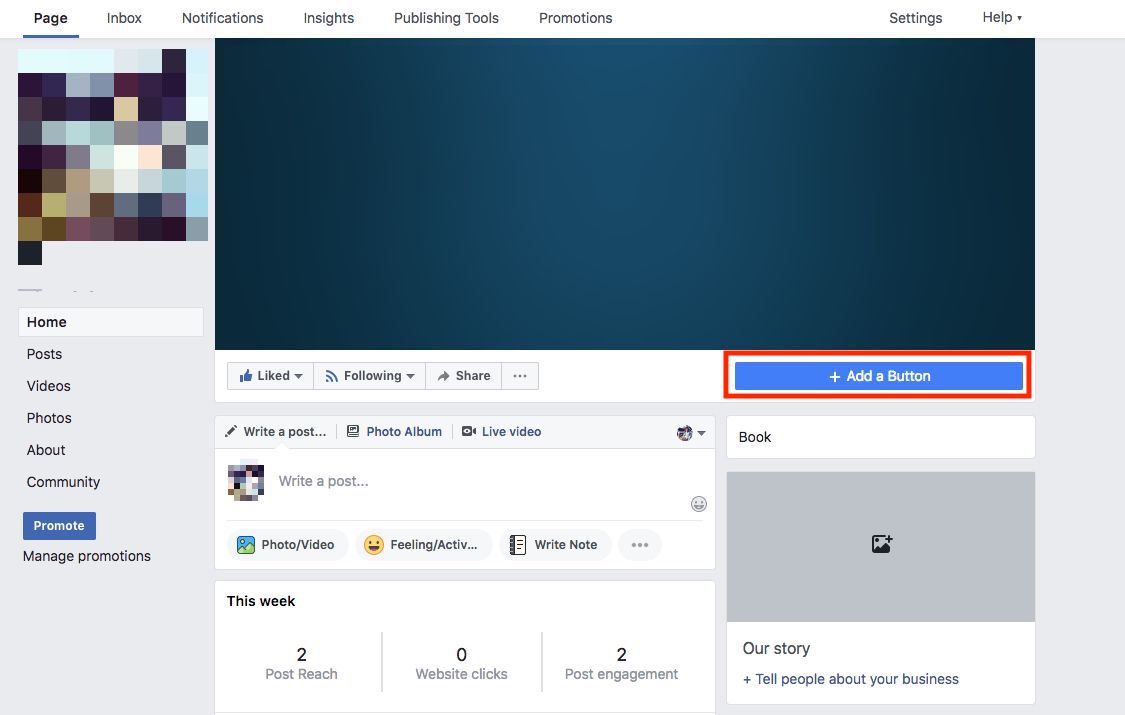View the Insights tab
Screen dimensions: 1125x715
tap(329, 18)
